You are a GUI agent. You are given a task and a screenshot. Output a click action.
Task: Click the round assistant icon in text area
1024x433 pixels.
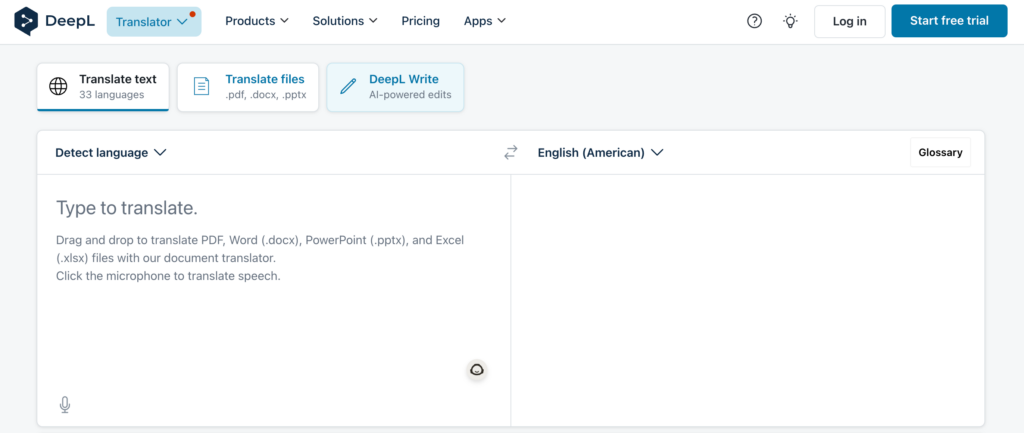[477, 370]
